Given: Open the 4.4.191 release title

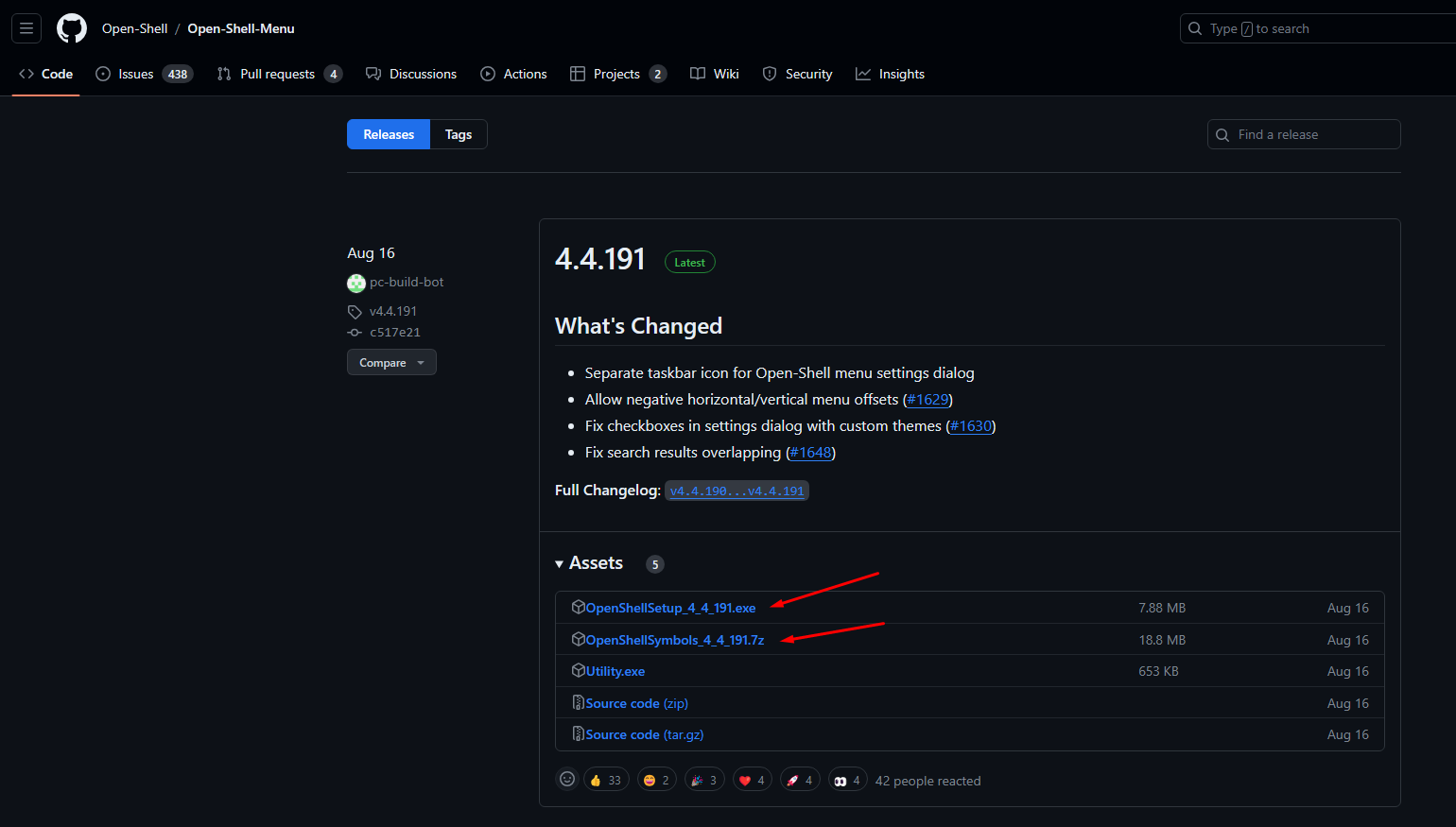Looking at the screenshot, I should coord(600,259).
